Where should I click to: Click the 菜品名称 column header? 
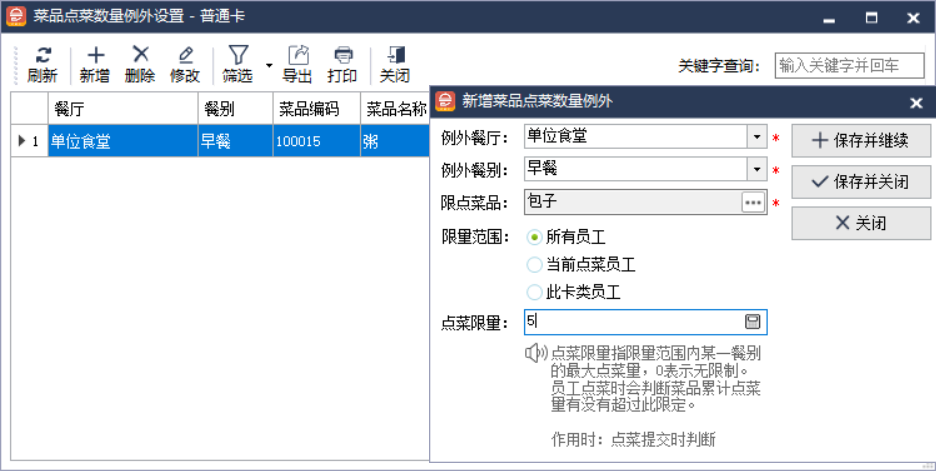tap(396, 109)
